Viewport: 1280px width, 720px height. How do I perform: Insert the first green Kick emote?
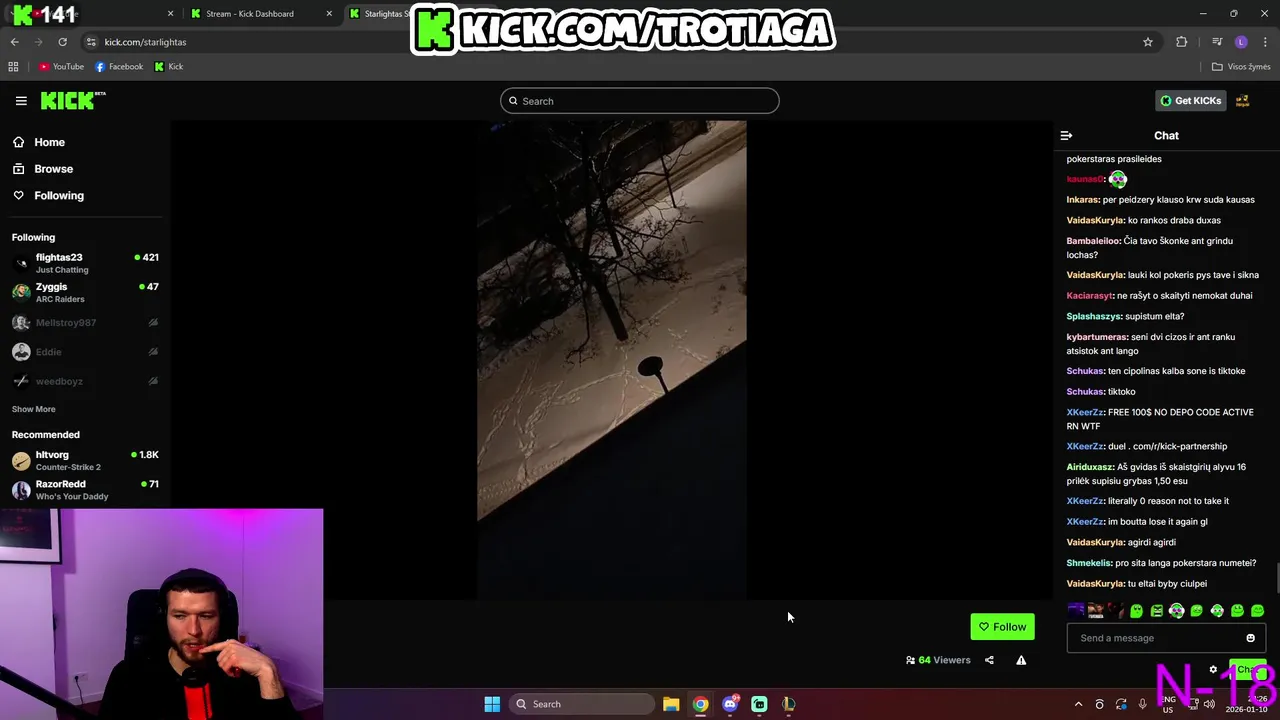point(1136,610)
